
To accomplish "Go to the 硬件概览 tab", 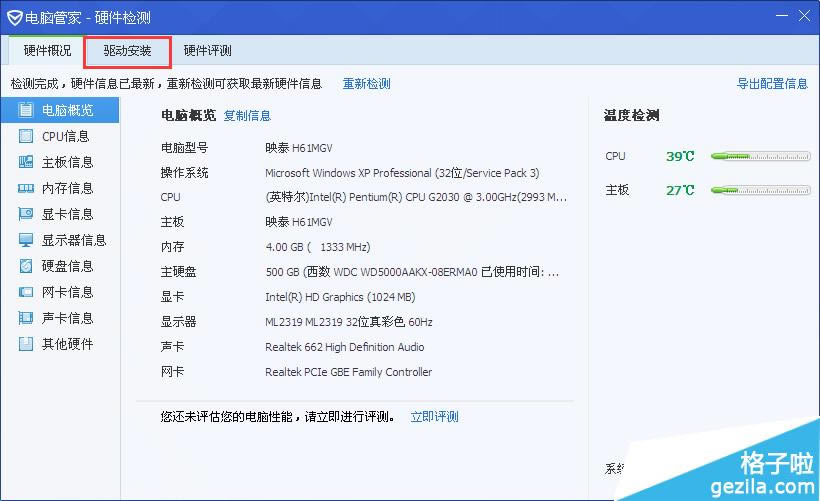I will [x=47, y=51].
